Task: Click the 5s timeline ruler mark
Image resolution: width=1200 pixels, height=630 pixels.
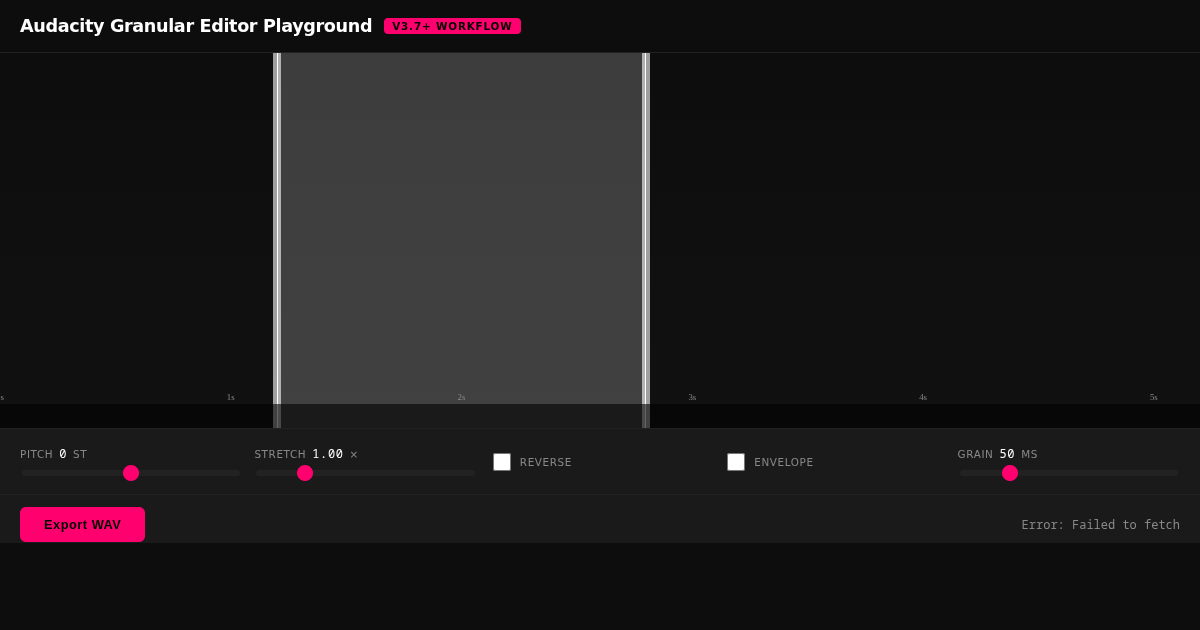Action: click(1154, 397)
